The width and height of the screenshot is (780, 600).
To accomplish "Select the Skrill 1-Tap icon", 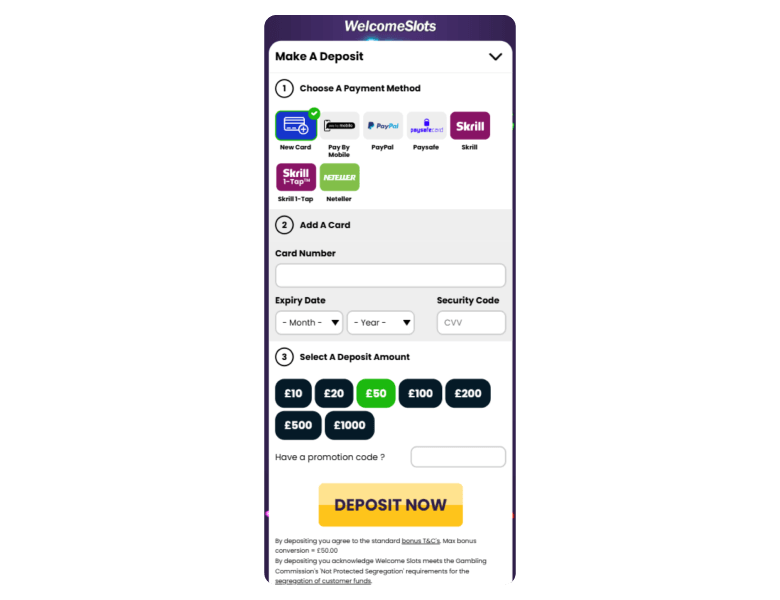I will [x=296, y=177].
